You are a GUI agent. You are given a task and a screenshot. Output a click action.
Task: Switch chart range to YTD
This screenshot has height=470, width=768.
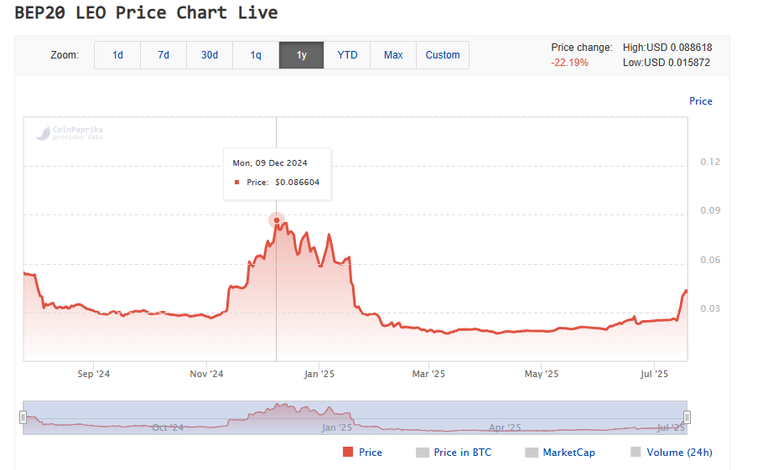(347, 55)
